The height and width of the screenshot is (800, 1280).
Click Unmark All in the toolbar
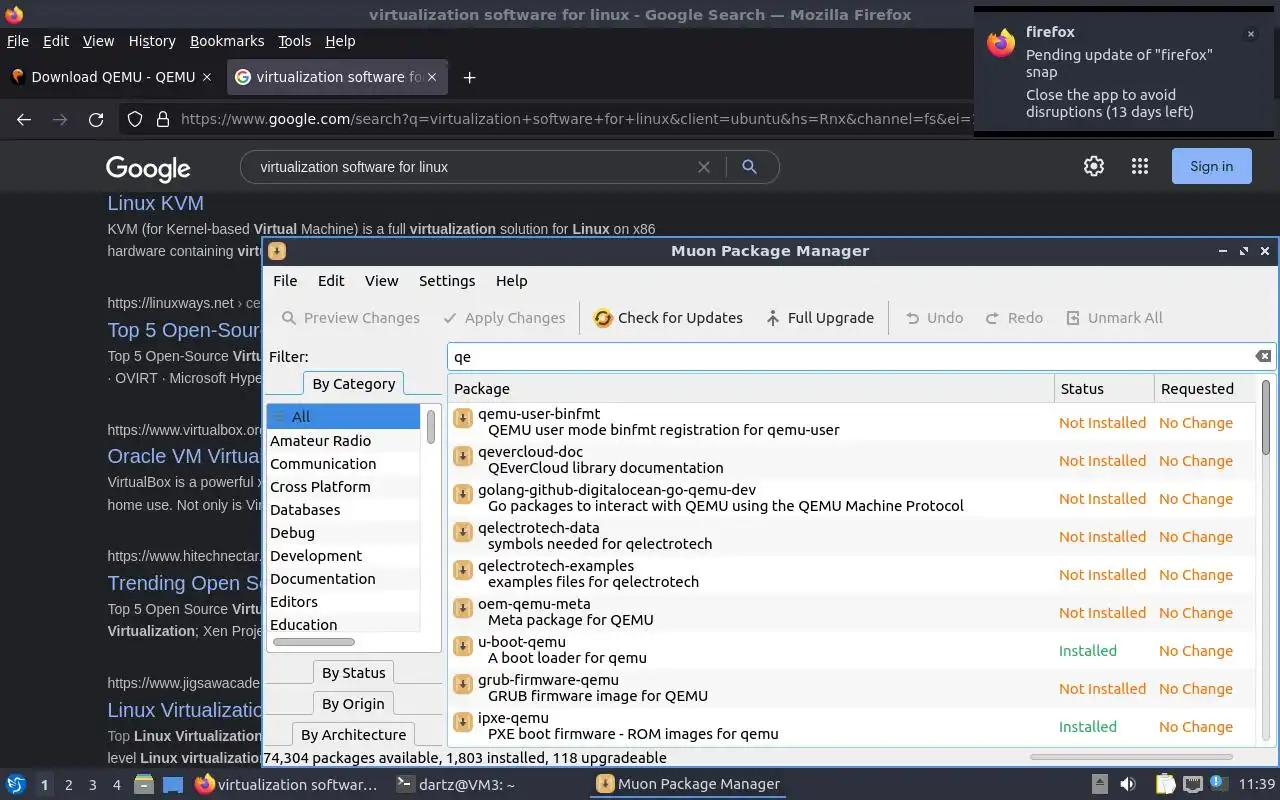[x=1114, y=318]
